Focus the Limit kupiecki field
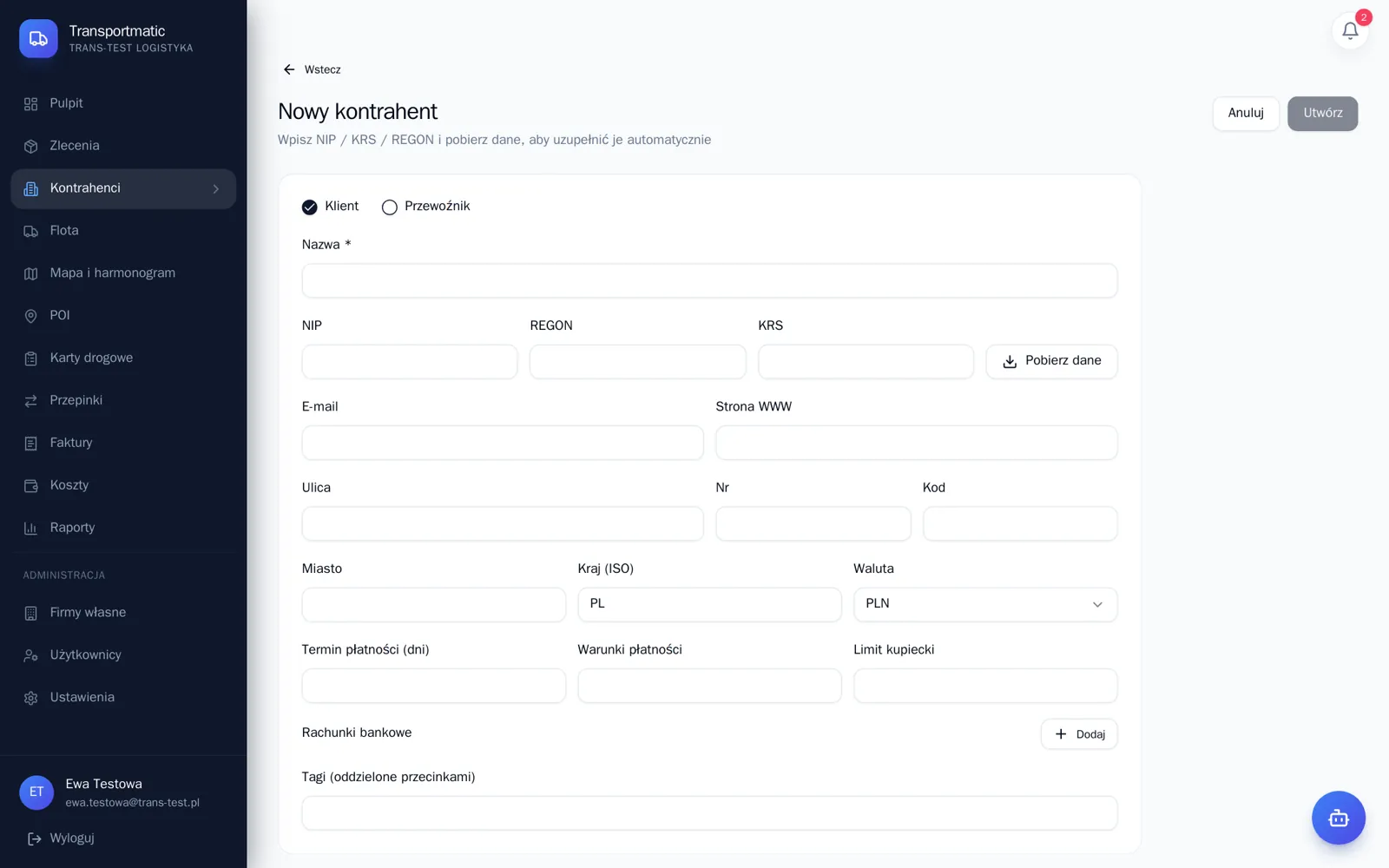 tap(985, 686)
